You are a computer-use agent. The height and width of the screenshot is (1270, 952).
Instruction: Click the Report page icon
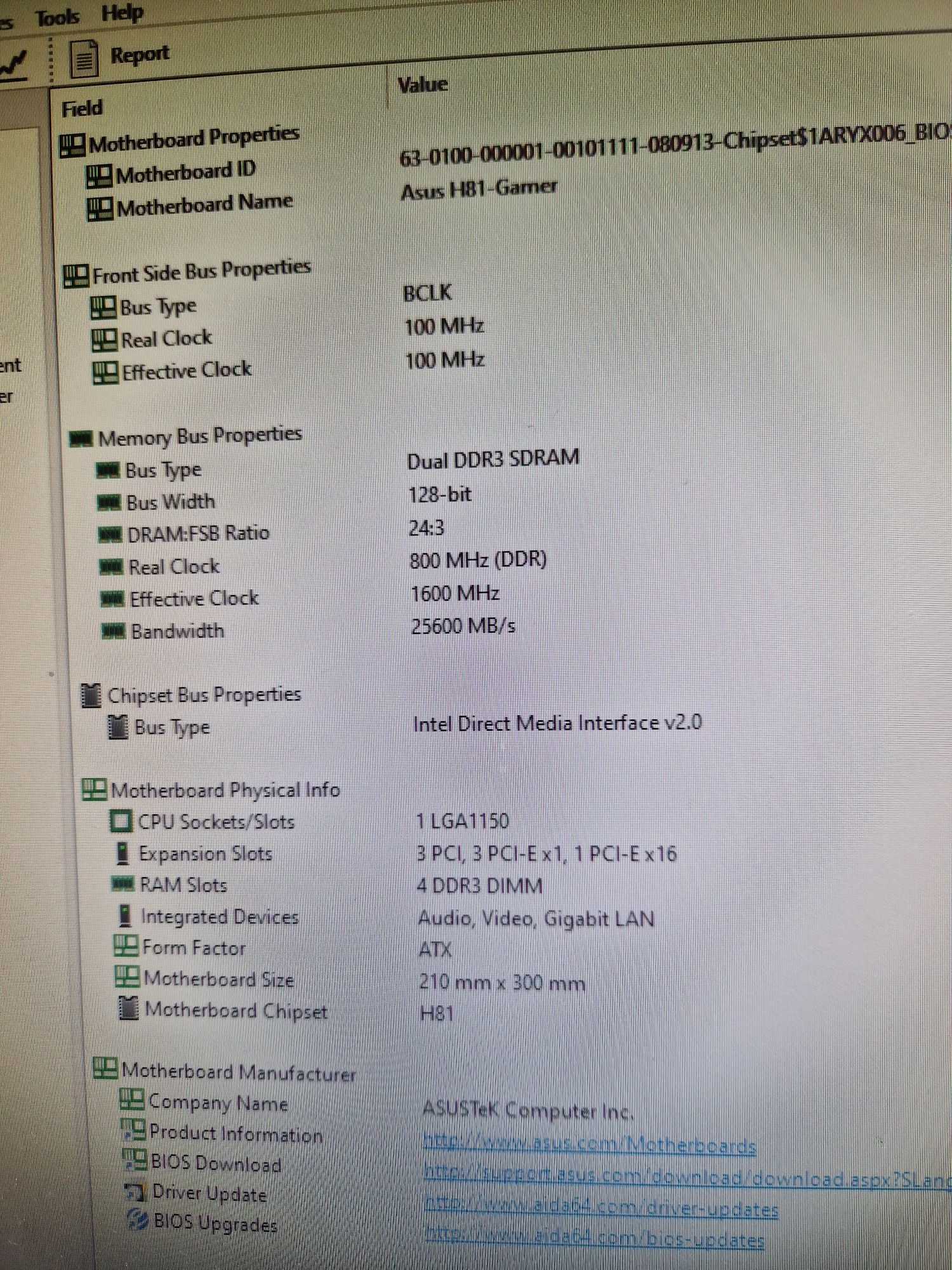[x=84, y=59]
